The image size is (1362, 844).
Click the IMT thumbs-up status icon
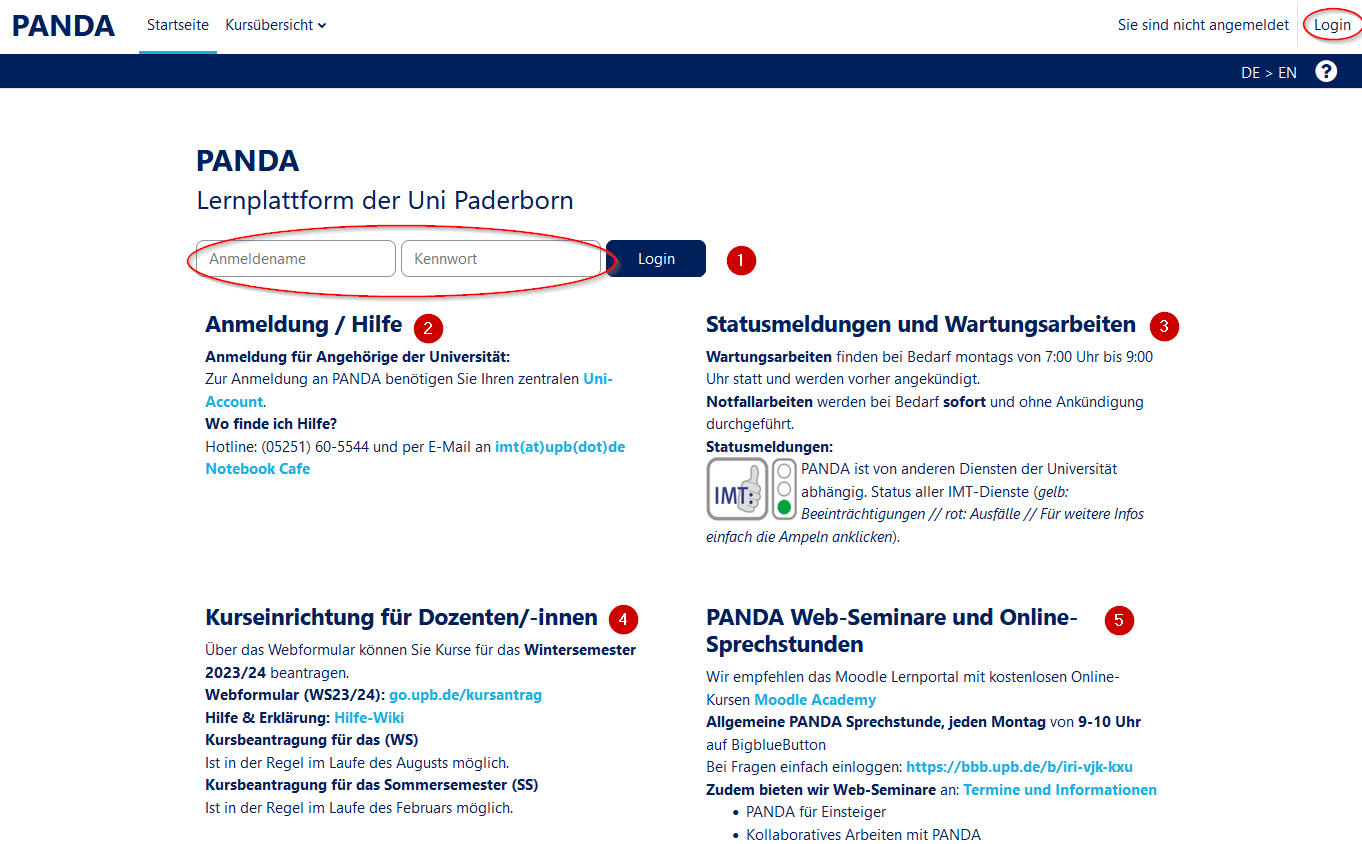point(737,489)
